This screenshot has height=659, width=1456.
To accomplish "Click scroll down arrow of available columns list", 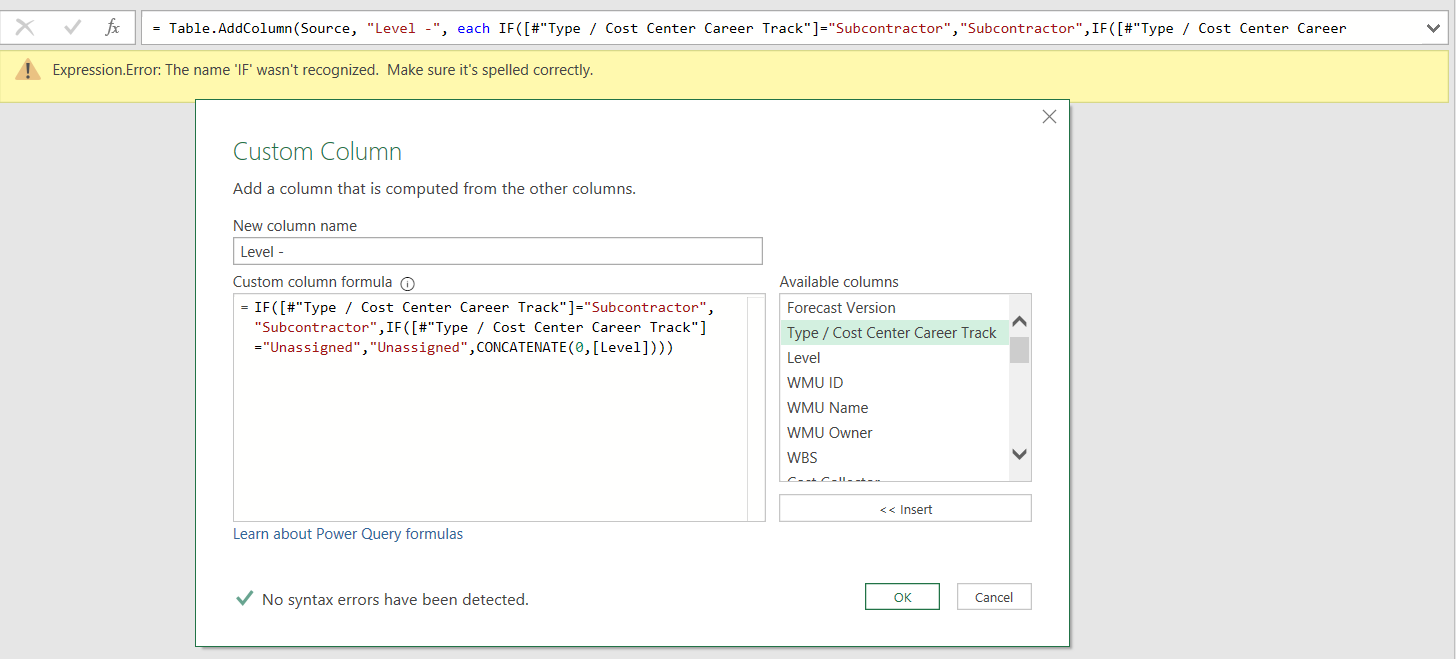I will tap(1020, 454).
